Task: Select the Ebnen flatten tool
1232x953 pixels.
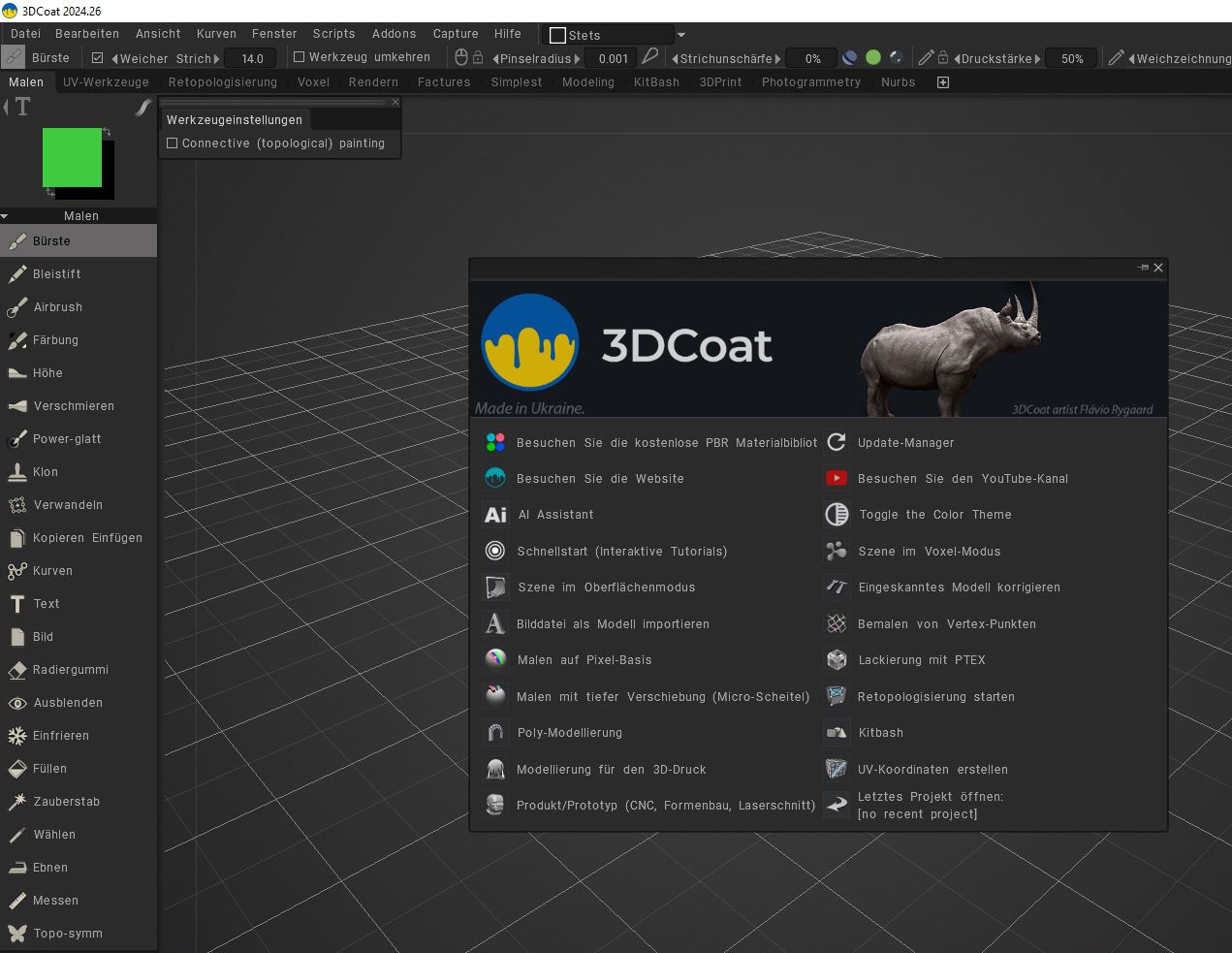Action: (78, 868)
